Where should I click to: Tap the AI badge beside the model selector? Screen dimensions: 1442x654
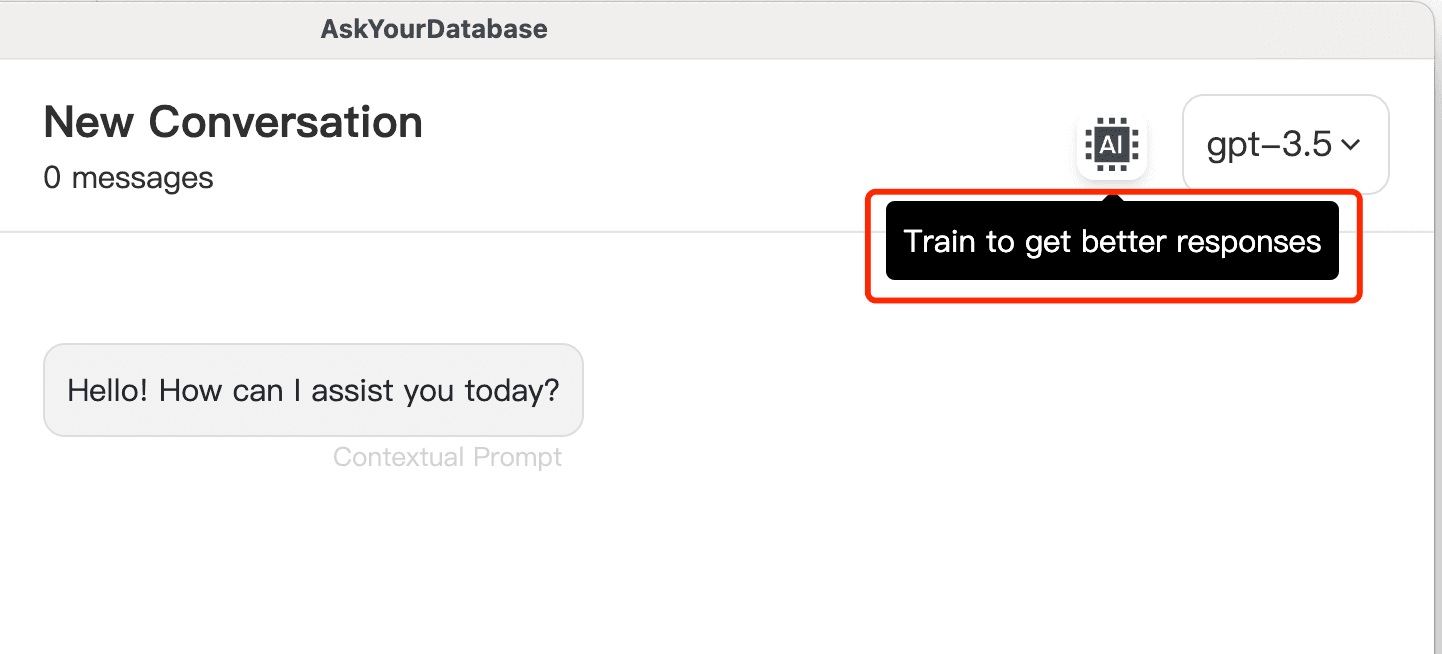1112,144
